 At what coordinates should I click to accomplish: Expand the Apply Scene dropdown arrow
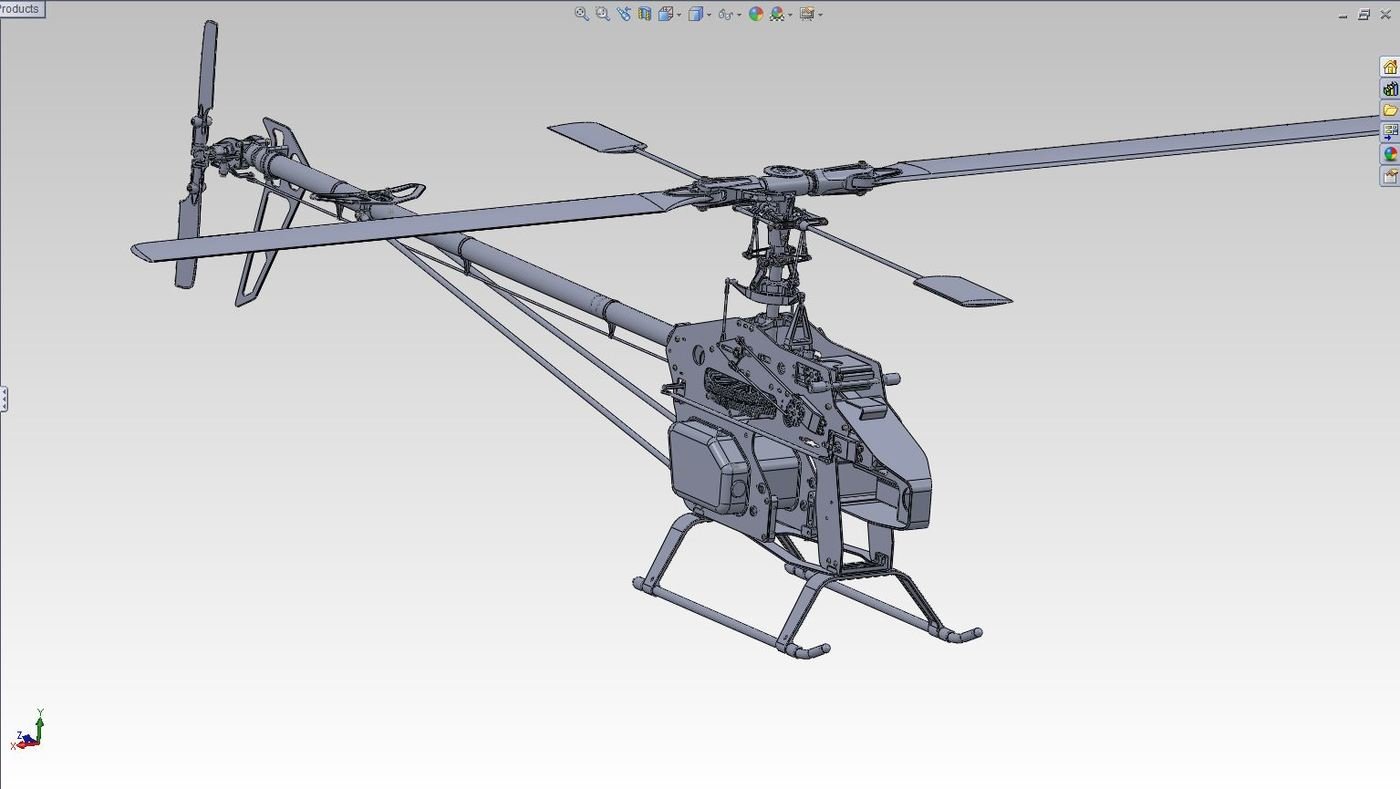pyautogui.click(x=790, y=15)
